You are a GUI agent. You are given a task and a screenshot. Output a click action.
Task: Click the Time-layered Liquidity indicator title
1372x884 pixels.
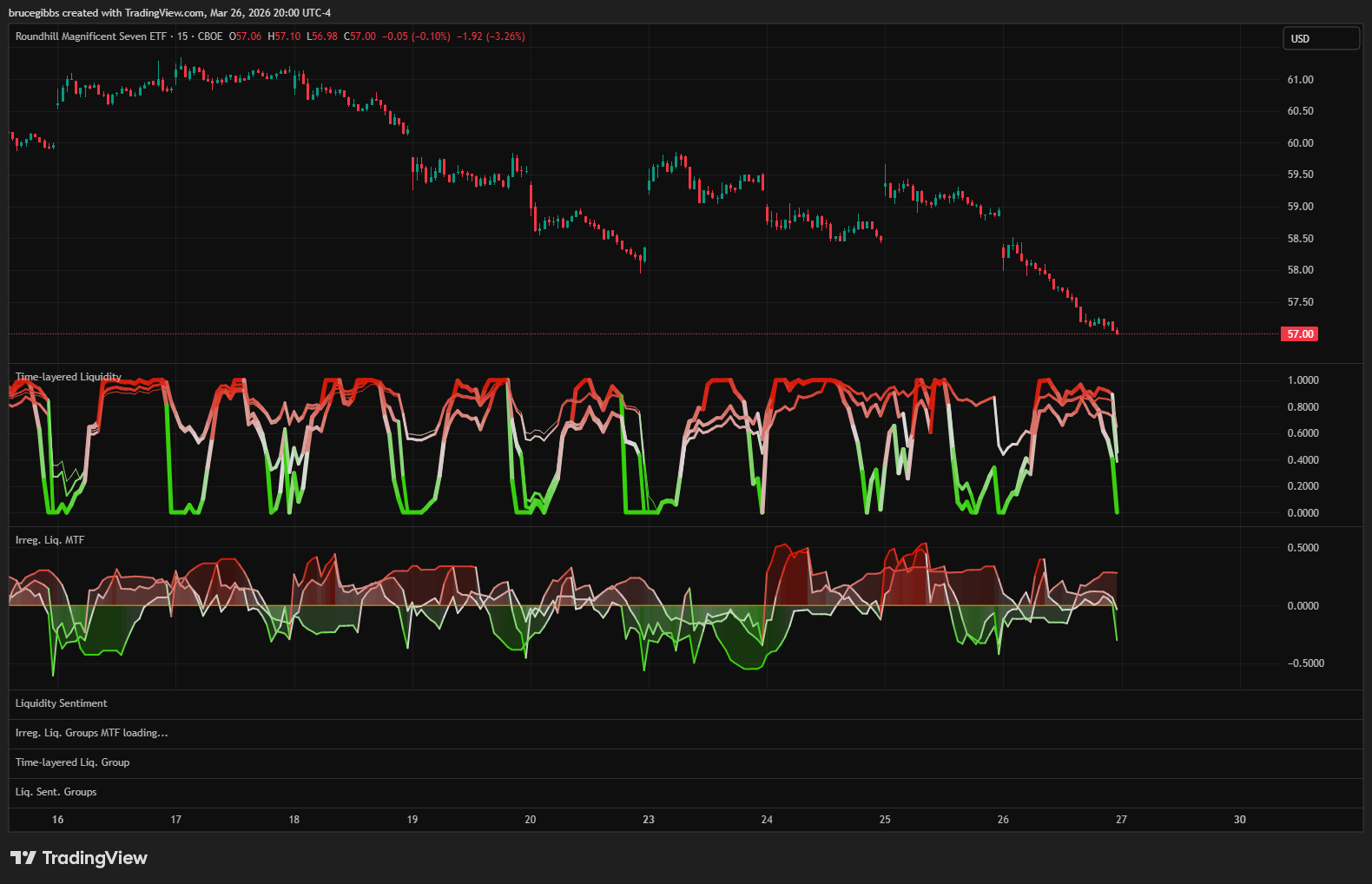point(69,377)
